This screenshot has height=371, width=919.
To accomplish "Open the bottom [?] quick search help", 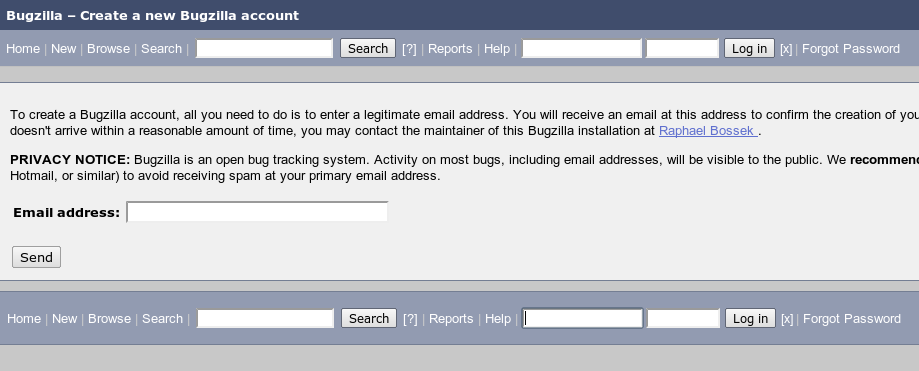I will point(410,319).
